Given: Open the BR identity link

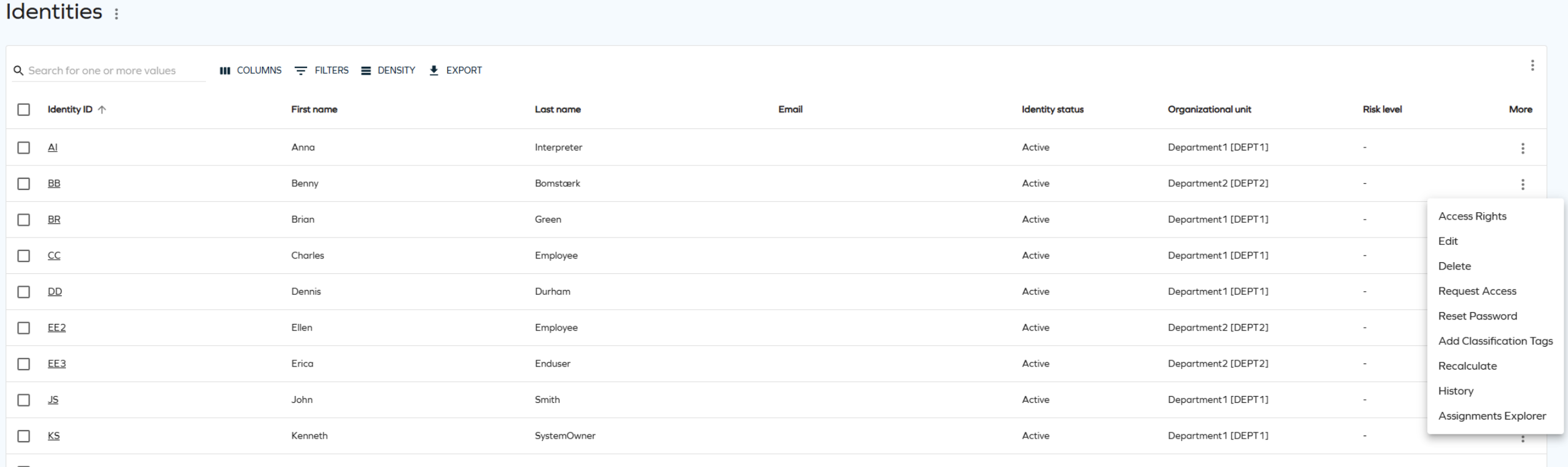Looking at the screenshot, I should coord(54,220).
